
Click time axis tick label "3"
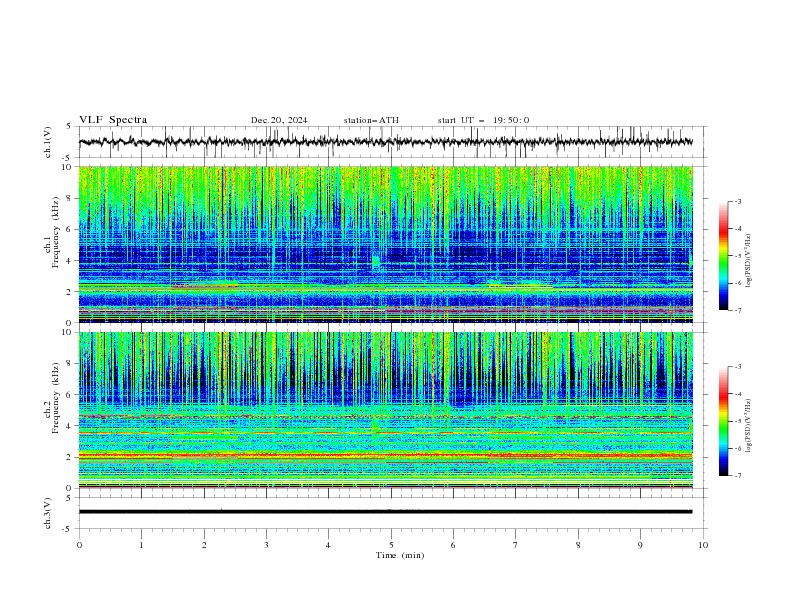[266, 545]
